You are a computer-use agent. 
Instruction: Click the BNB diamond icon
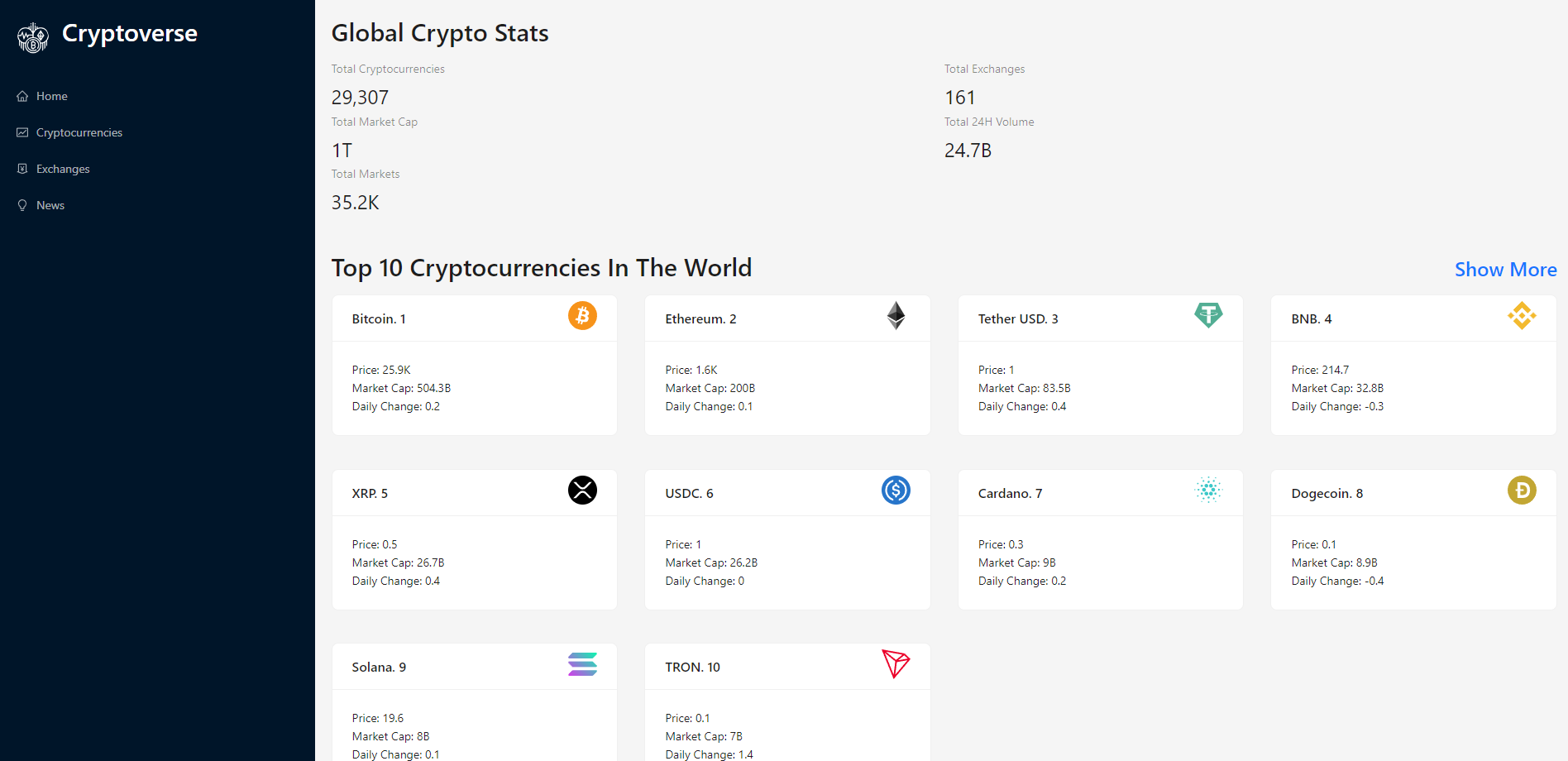point(1522,316)
